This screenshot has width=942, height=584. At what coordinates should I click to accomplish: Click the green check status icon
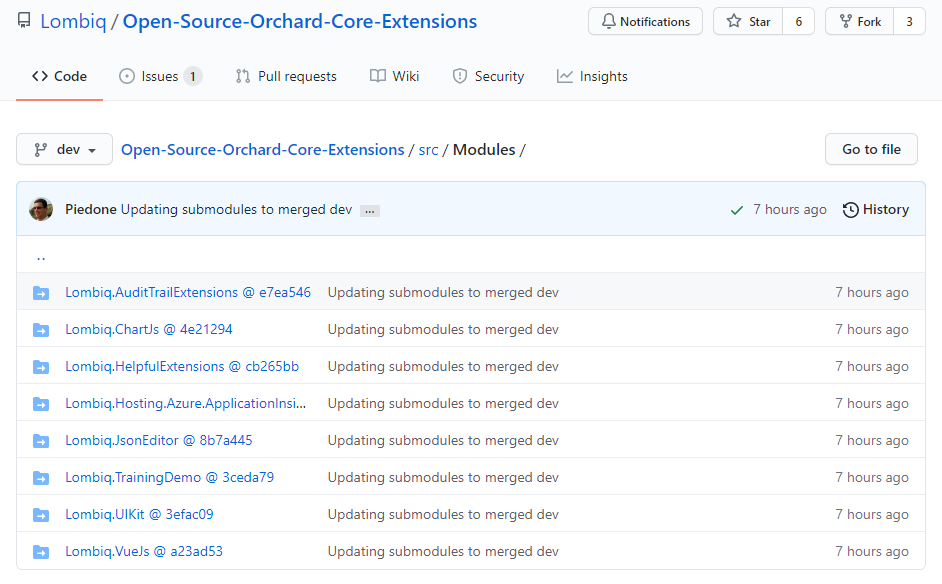tap(737, 210)
